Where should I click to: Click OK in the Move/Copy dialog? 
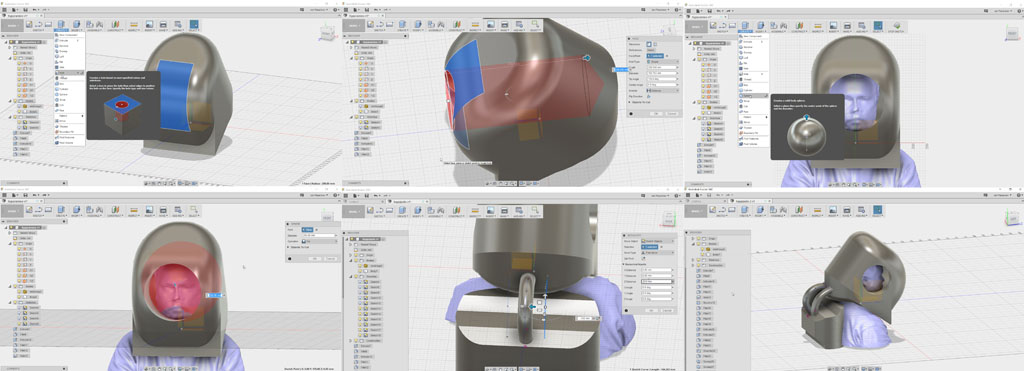point(650,310)
